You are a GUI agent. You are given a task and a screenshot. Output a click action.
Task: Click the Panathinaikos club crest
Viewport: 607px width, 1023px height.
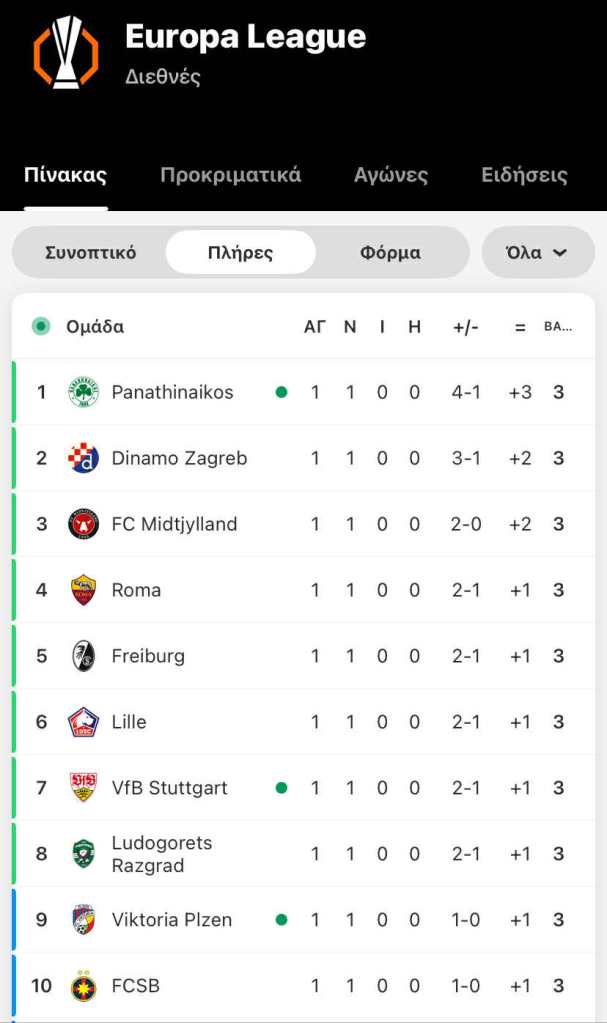click(83, 392)
